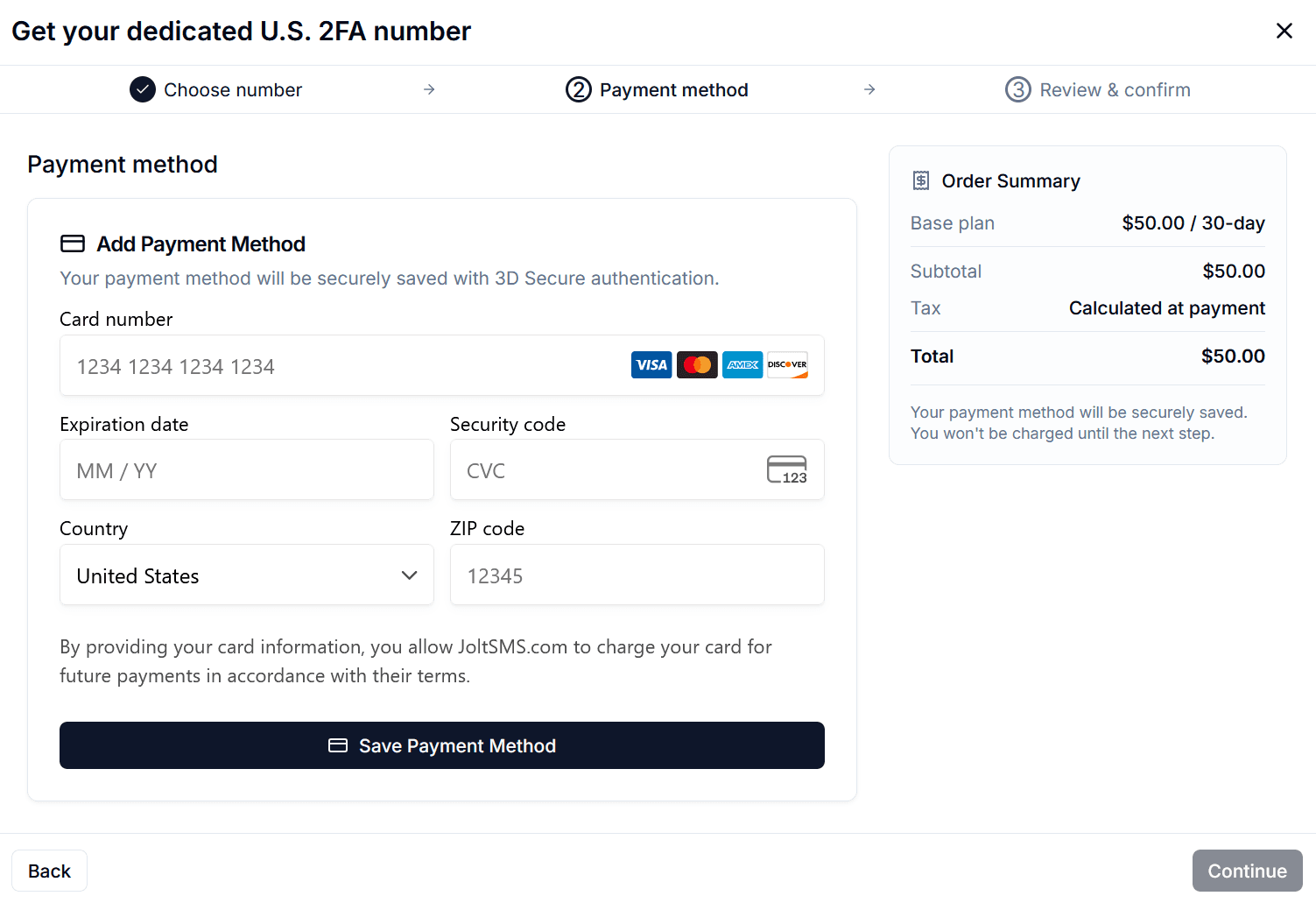
Task: Click the Discover card icon
Action: [787, 364]
